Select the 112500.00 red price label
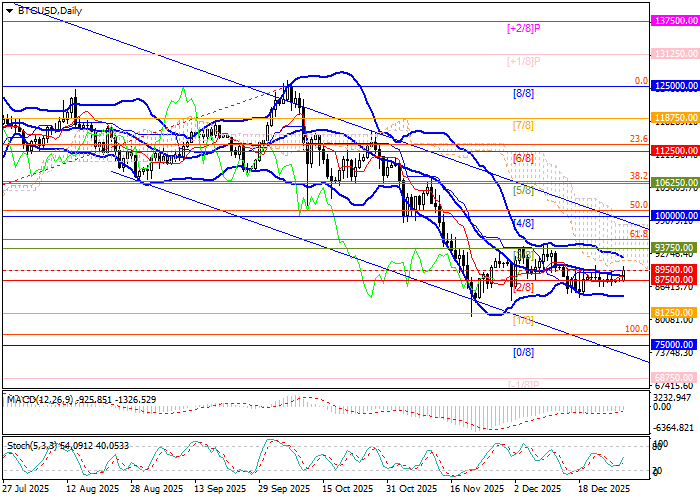 [675, 150]
